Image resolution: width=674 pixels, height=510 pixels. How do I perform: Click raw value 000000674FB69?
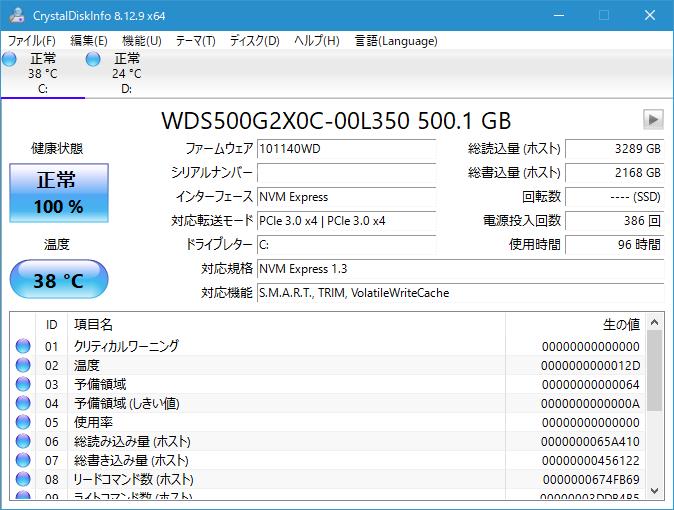point(591,479)
